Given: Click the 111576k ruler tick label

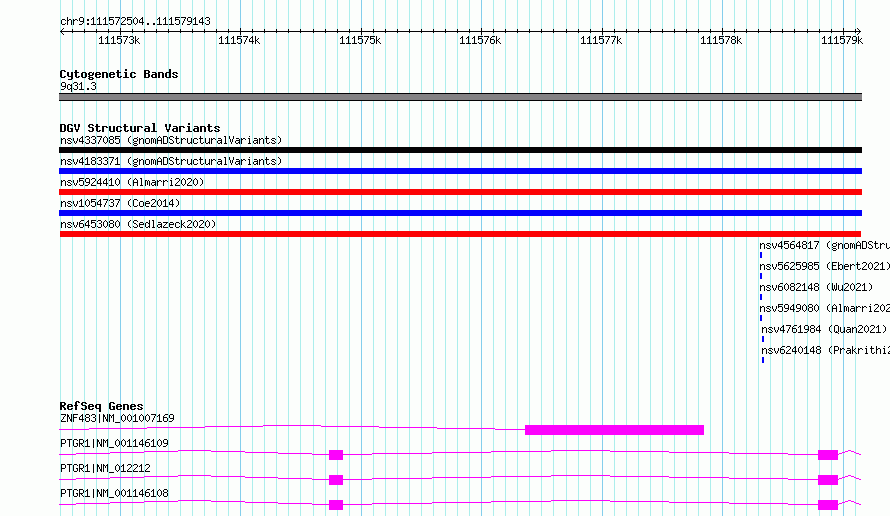Looking at the screenshot, I should [x=480, y=40].
